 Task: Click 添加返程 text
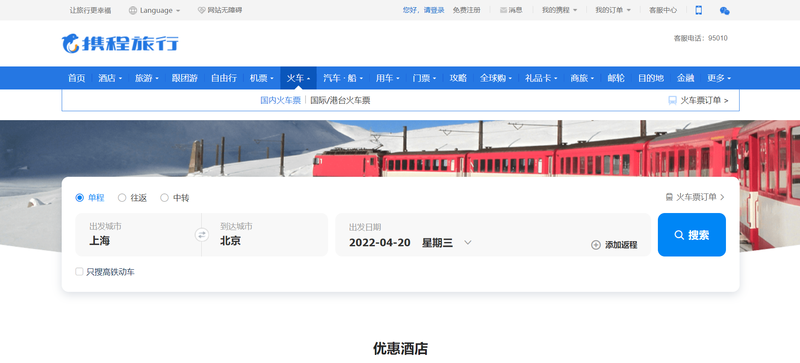621,245
